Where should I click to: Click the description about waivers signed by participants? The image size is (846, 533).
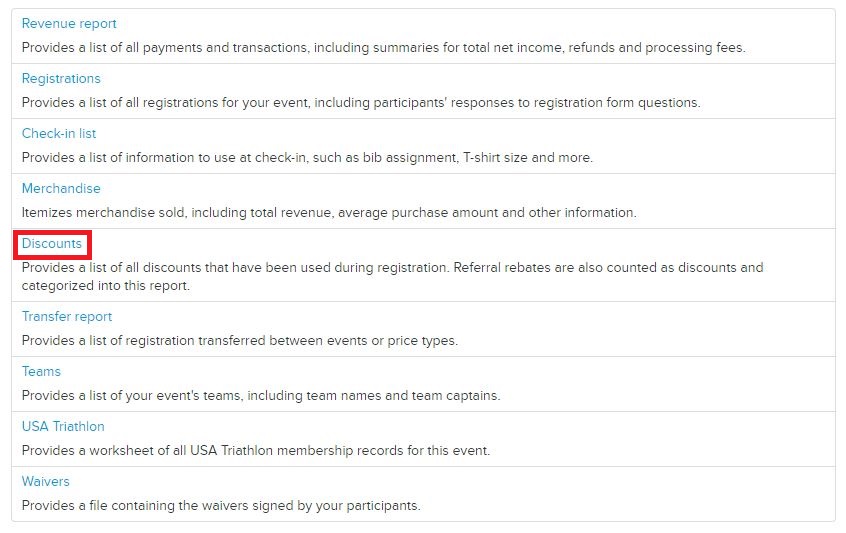pos(221,506)
